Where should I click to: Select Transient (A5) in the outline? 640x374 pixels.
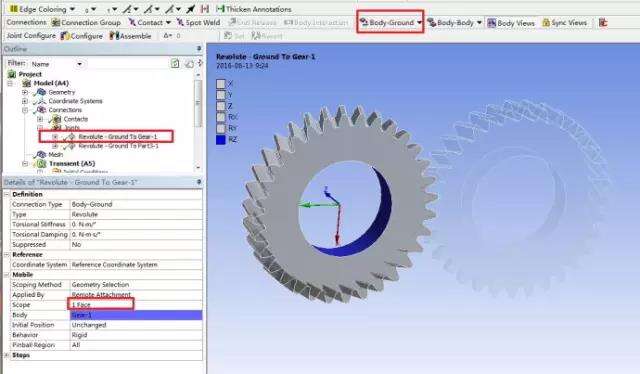click(72, 163)
